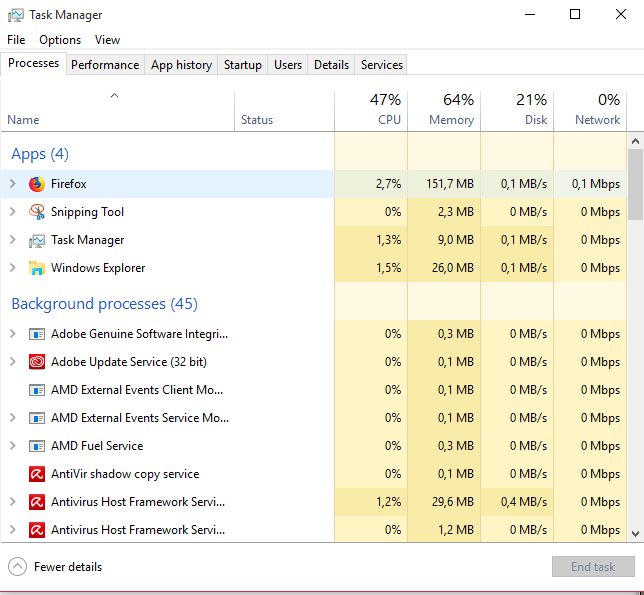Click the Firefox app icon
The height and width of the screenshot is (595, 644).
(37, 184)
